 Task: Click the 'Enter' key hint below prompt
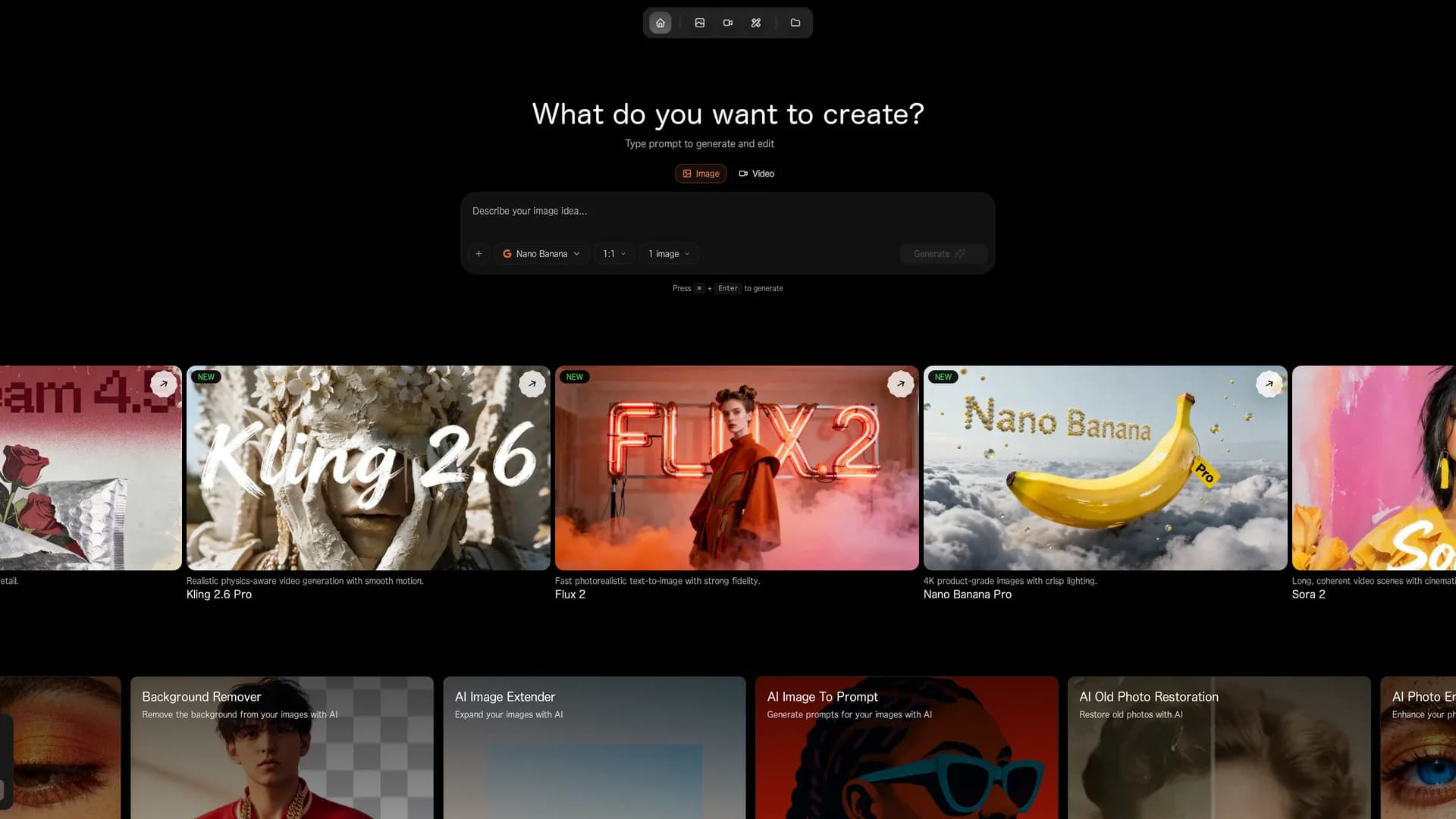(x=728, y=288)
